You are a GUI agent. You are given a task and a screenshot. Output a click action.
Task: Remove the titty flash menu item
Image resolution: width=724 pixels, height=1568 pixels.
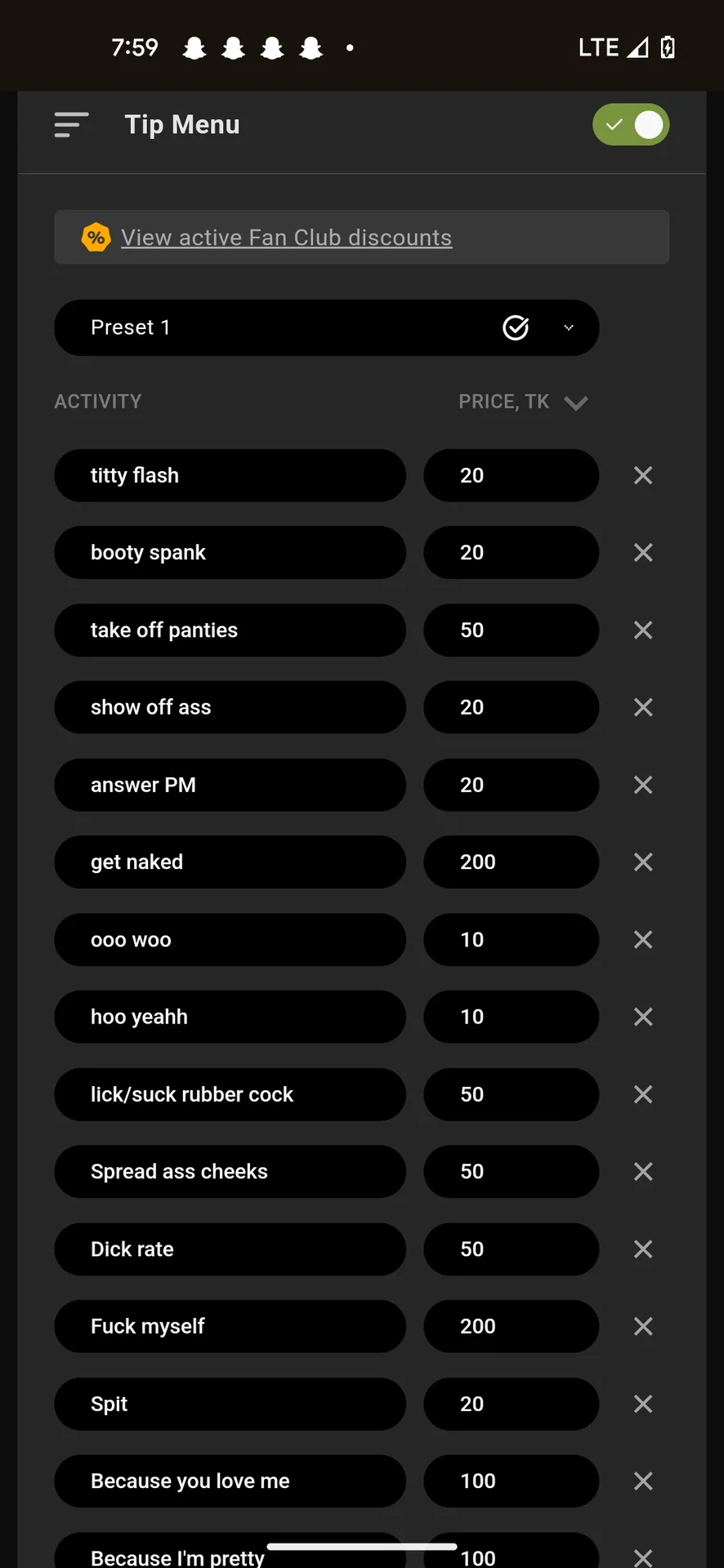click(643, 475)
